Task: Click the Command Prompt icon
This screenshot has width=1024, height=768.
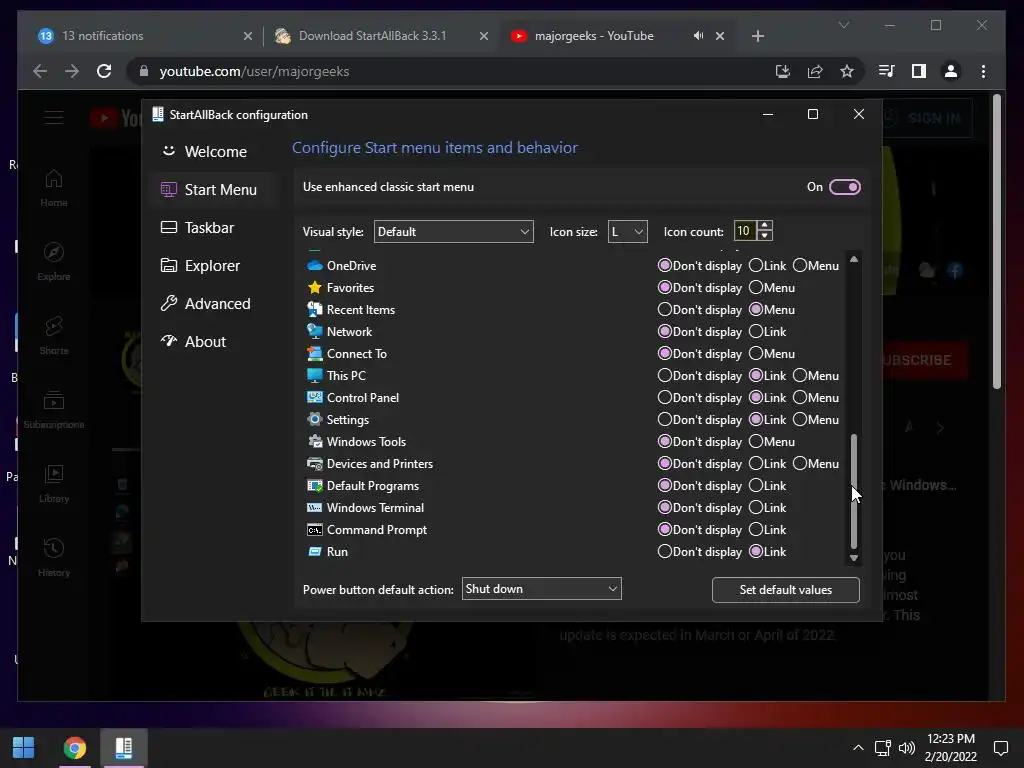Action: point(315,530)
